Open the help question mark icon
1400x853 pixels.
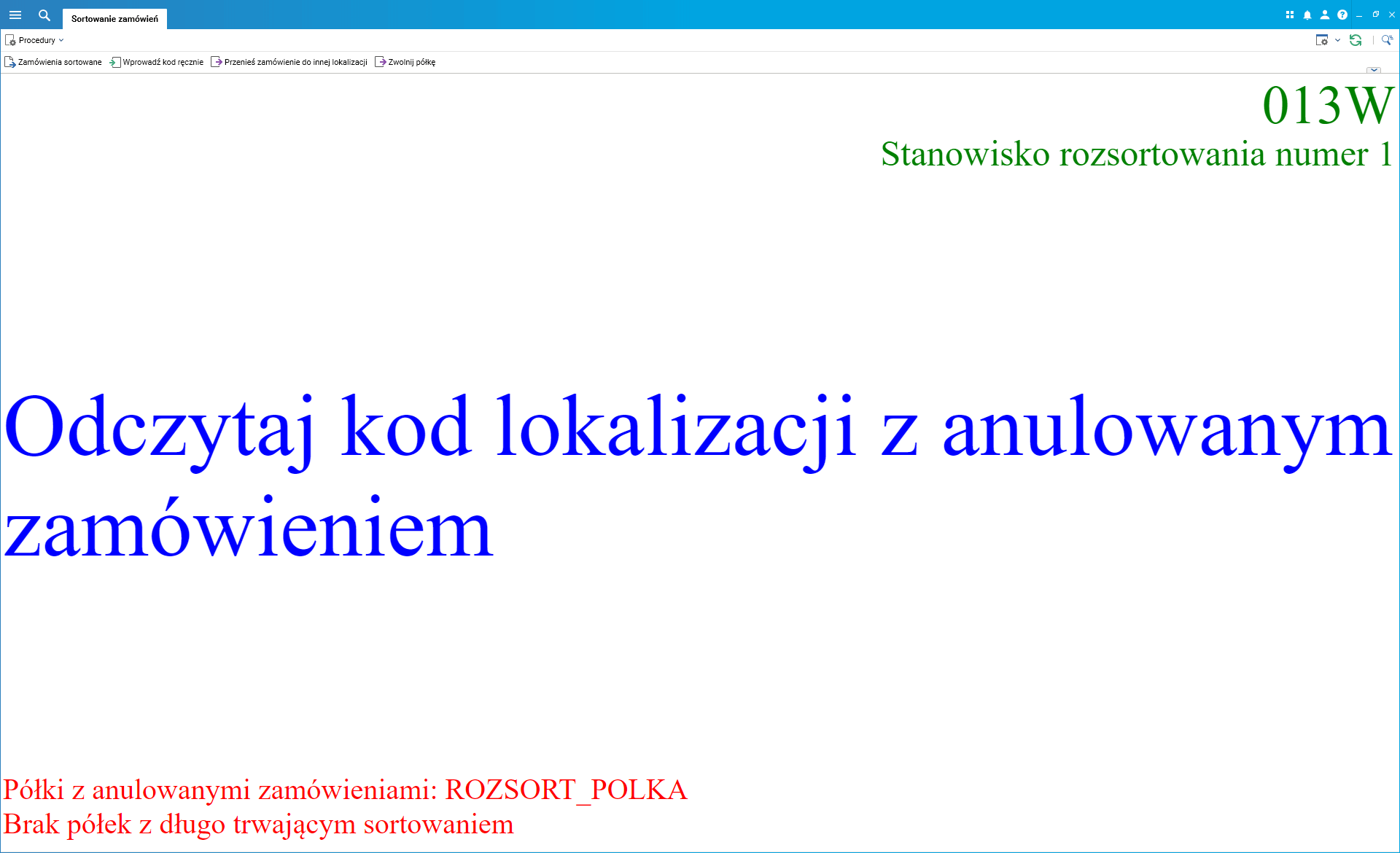coord(1342,15)
